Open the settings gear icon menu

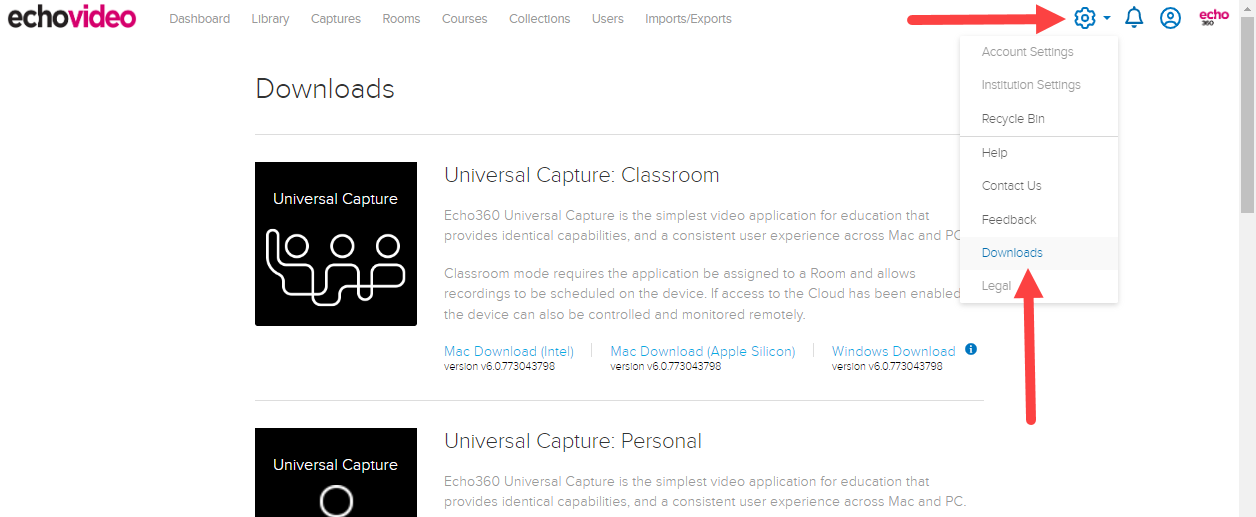1085,18
